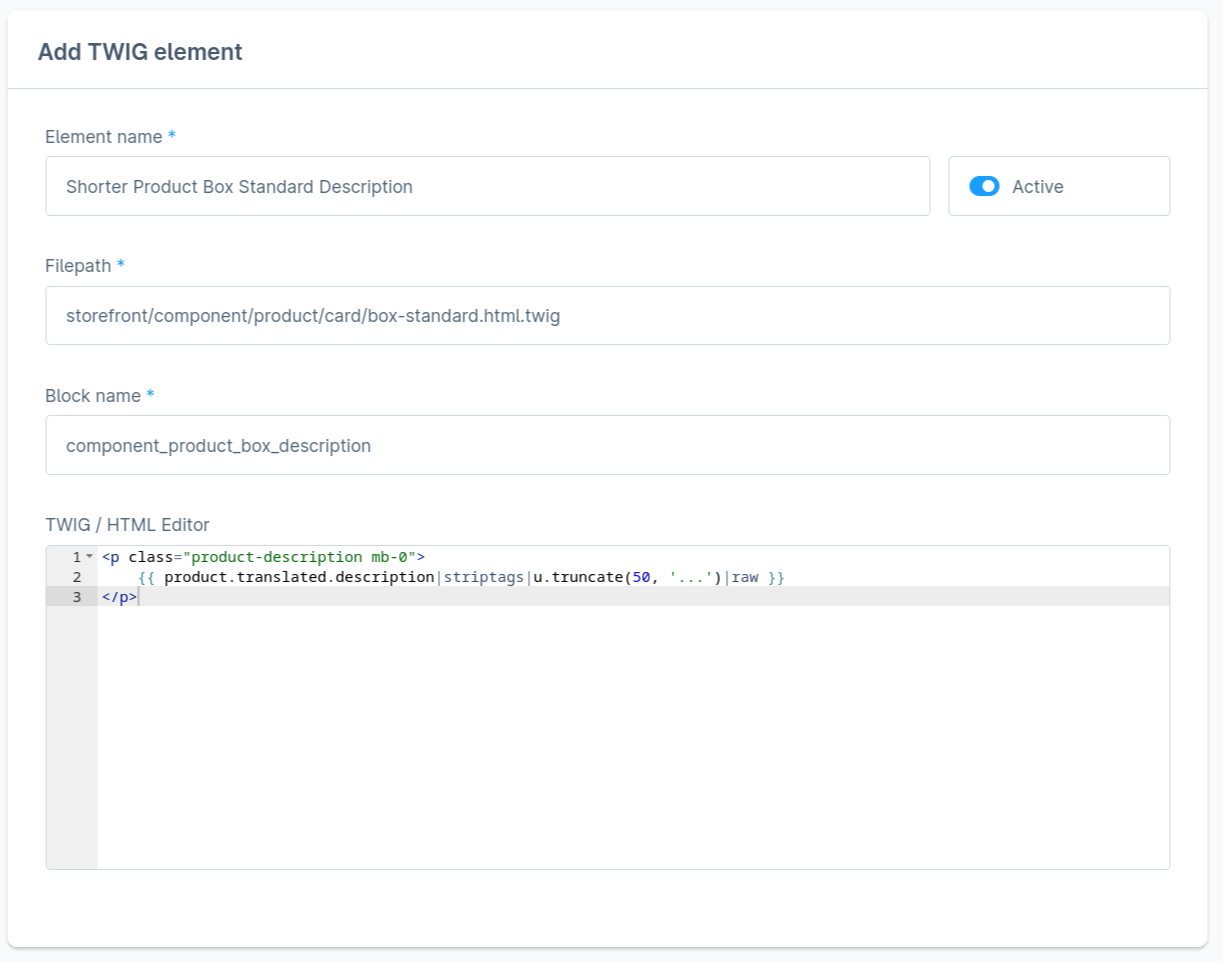Click the number 50 in truncate call
The width and height of the screenshot is (1223, 961).
(x=641, y=577)
